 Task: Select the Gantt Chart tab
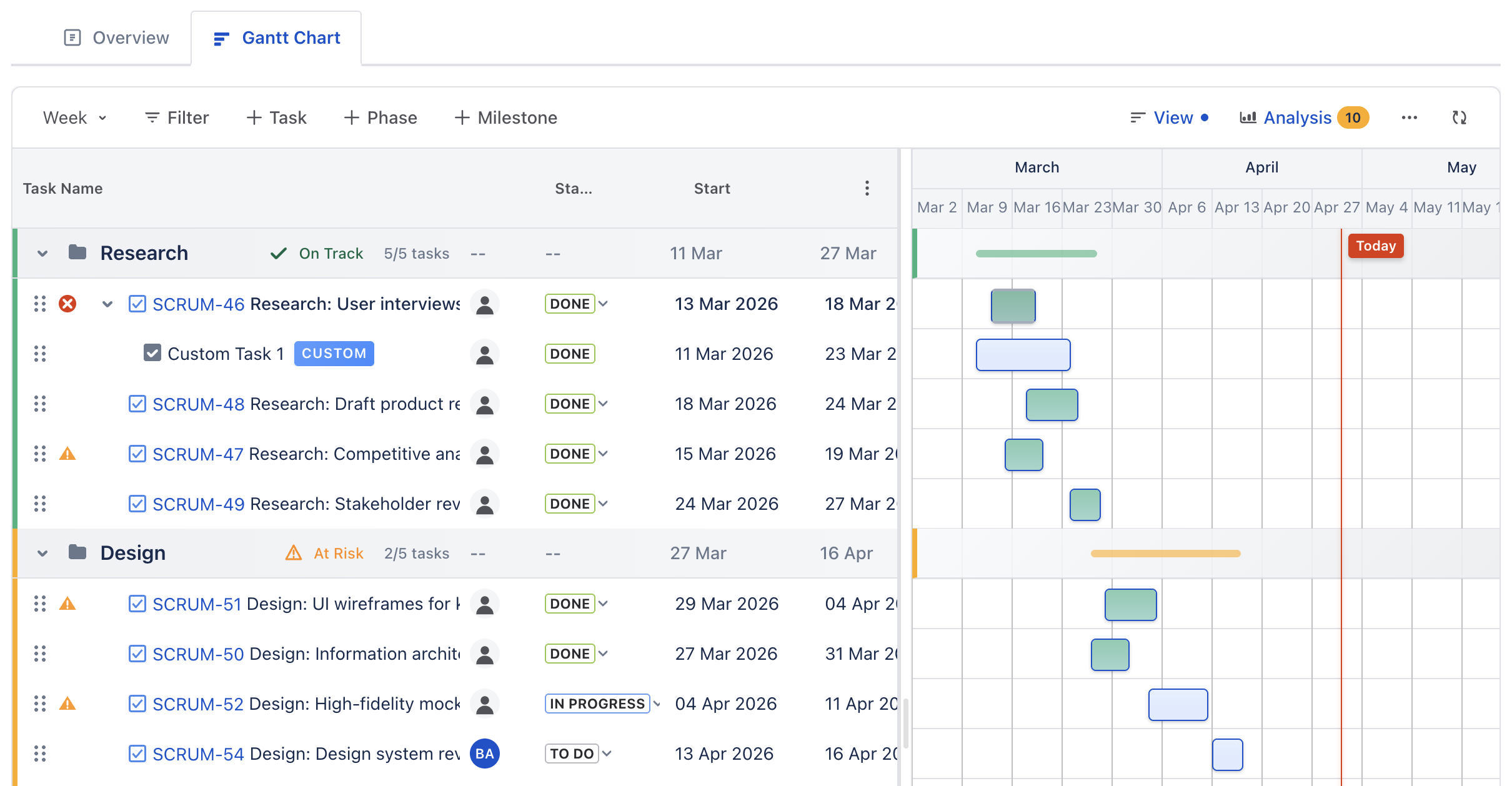pos(277,38)
